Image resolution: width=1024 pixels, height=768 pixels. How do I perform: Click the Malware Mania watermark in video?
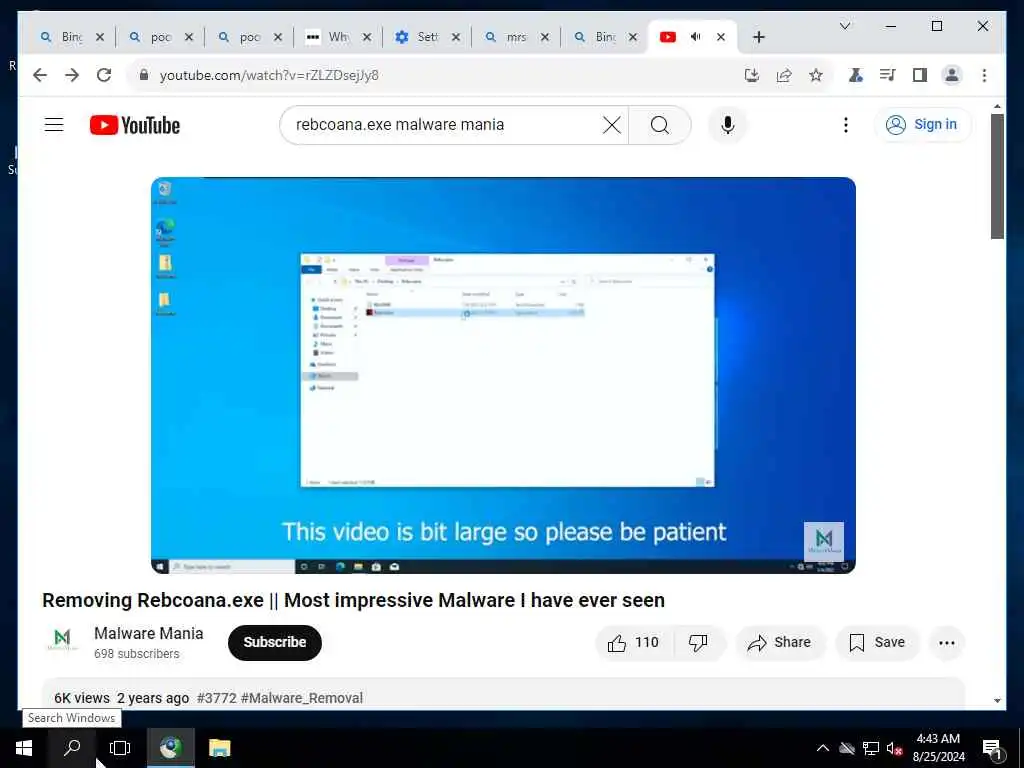tap(824, 541)
